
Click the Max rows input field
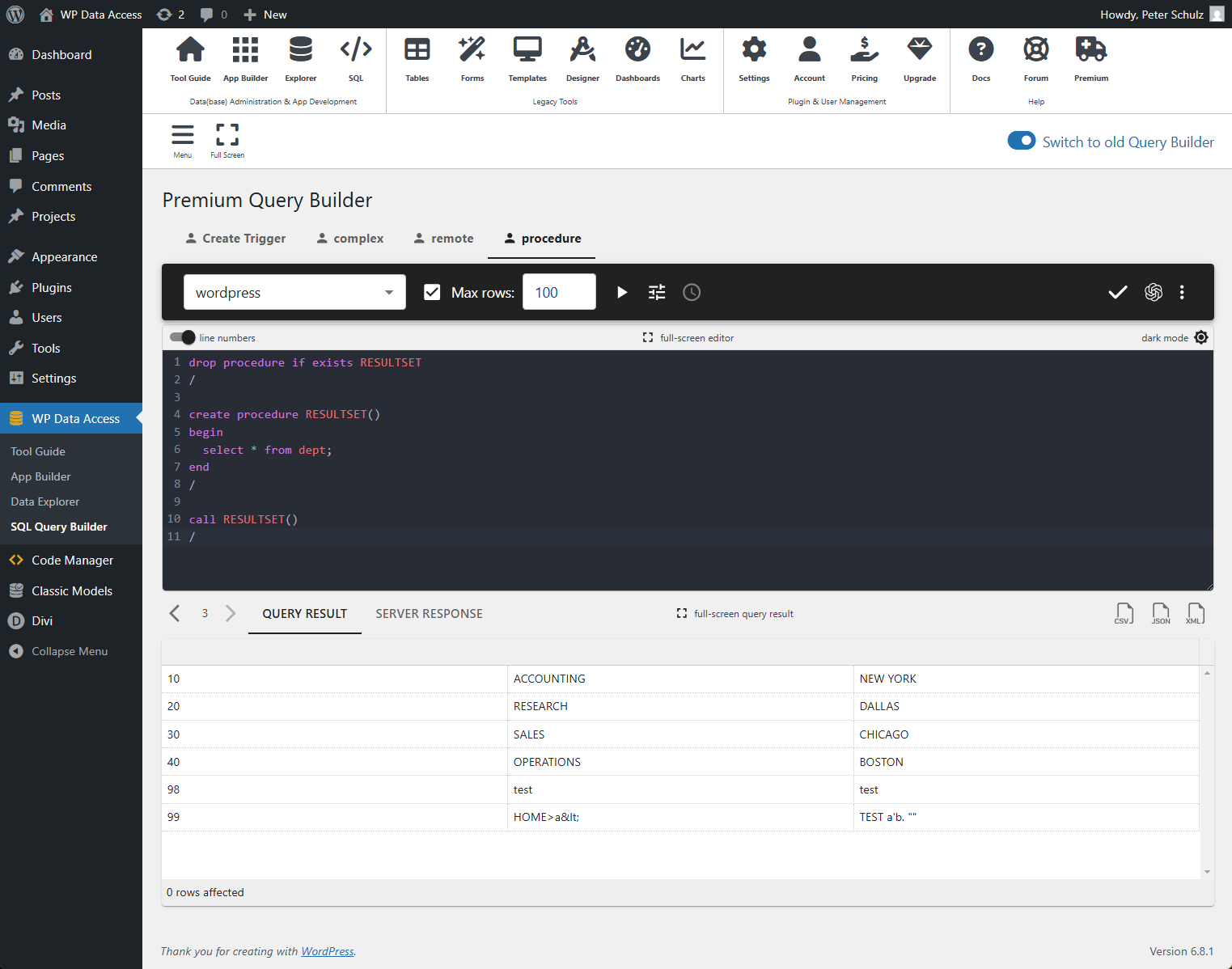559,292
